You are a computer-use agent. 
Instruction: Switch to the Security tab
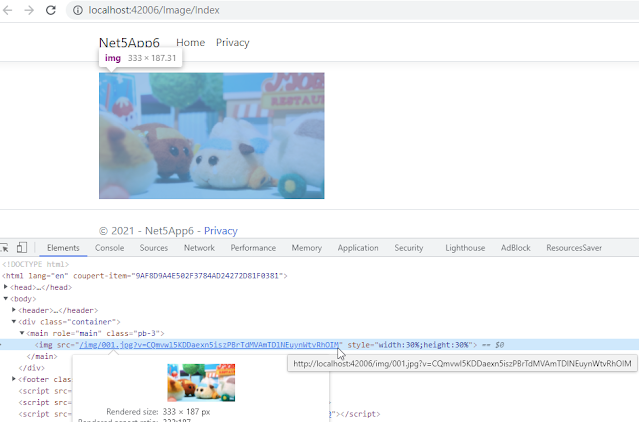click(x=409, y=248)
